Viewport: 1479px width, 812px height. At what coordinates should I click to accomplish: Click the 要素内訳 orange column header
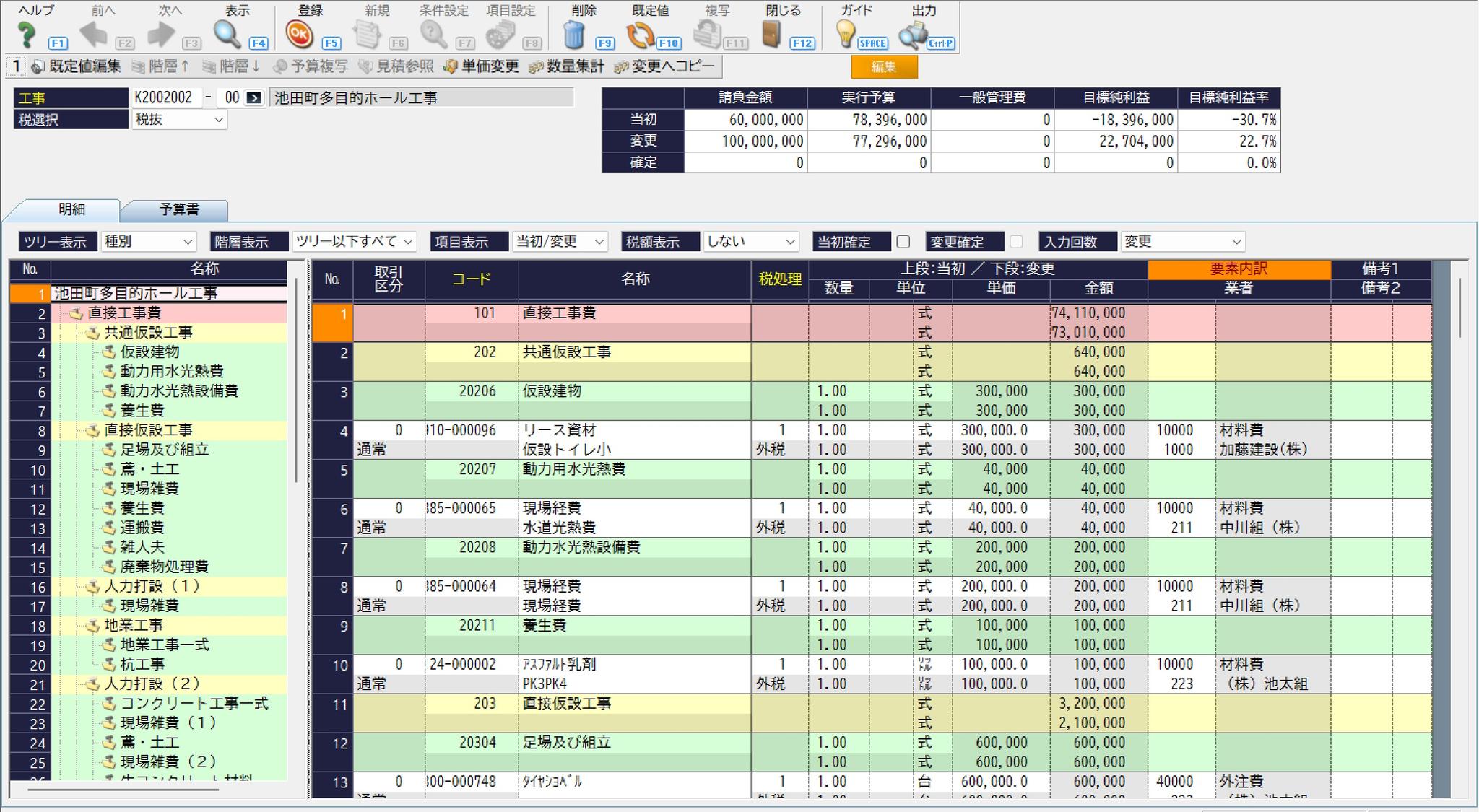point(1239,269)
